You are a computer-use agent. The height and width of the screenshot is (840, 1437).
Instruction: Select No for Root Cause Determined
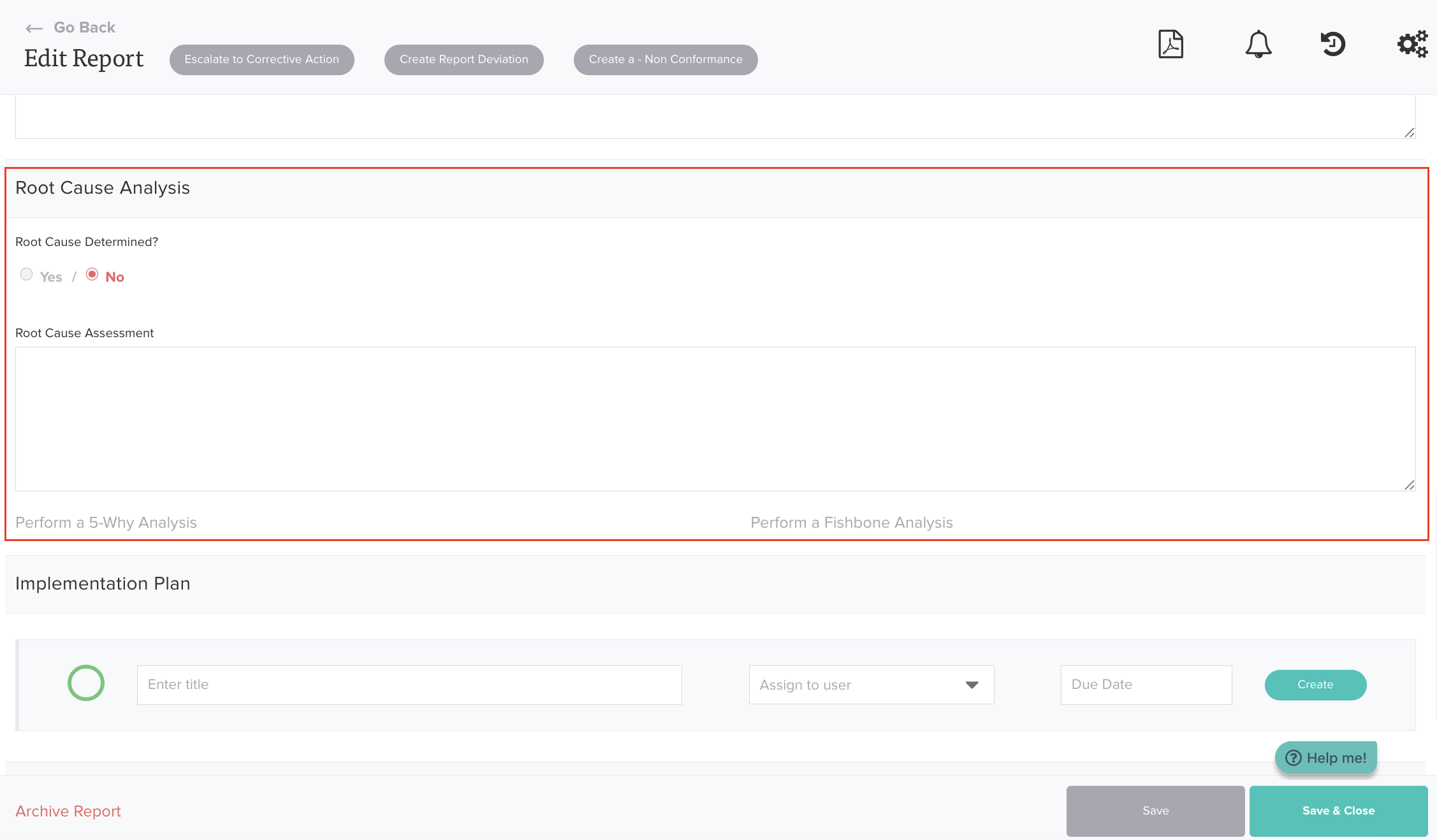pyautogui.click(x=92, y=274)
